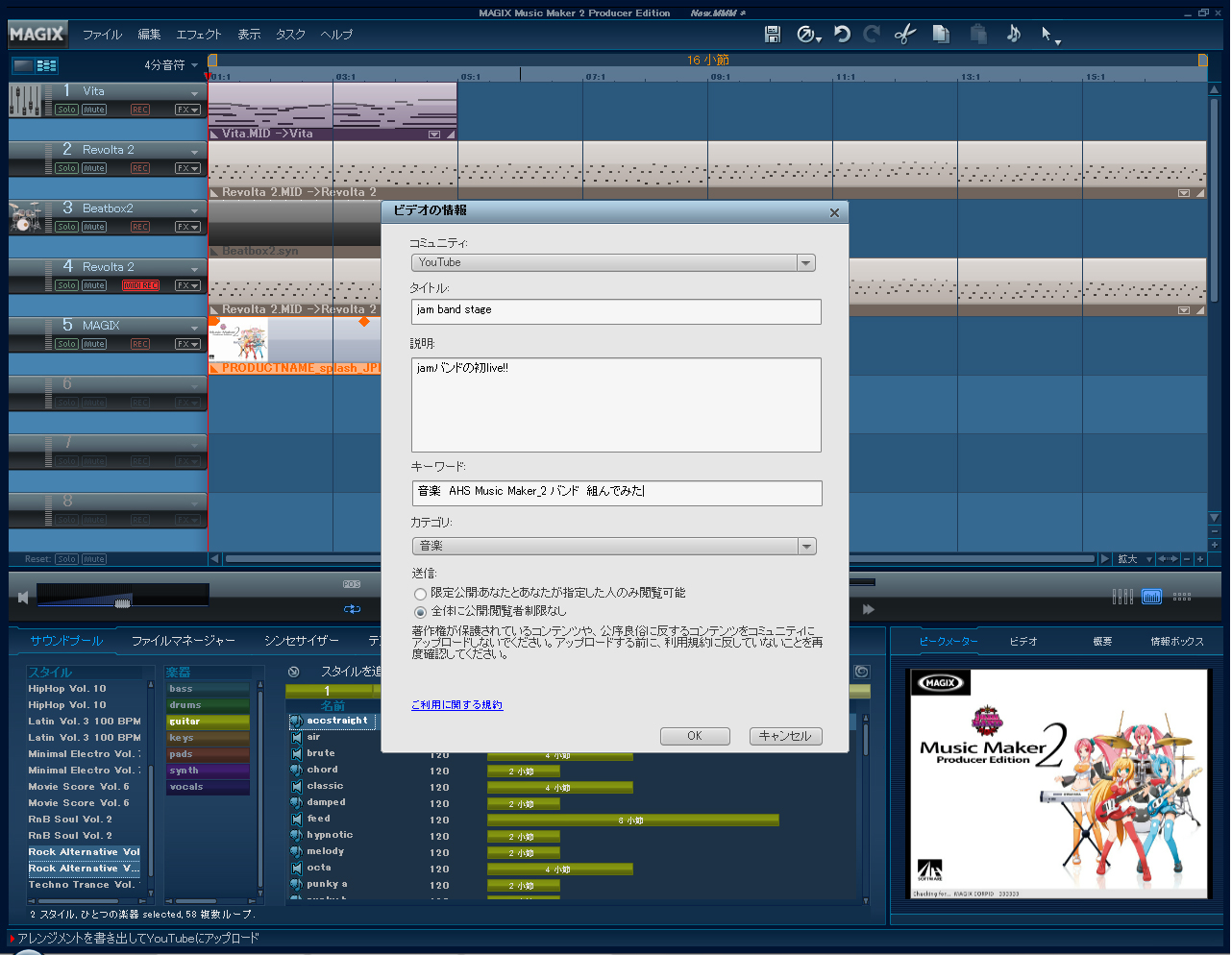Click the タイトル input field
1232x955 pixels.
click(616, 311)
